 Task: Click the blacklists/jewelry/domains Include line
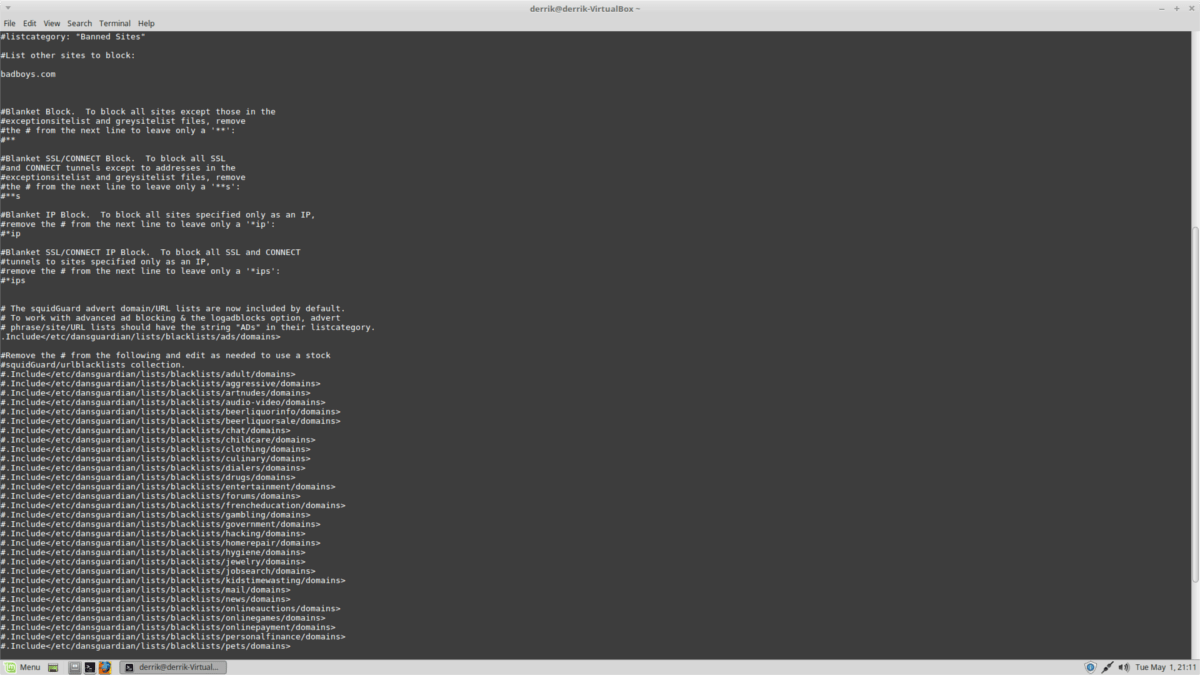pos(153,562)
